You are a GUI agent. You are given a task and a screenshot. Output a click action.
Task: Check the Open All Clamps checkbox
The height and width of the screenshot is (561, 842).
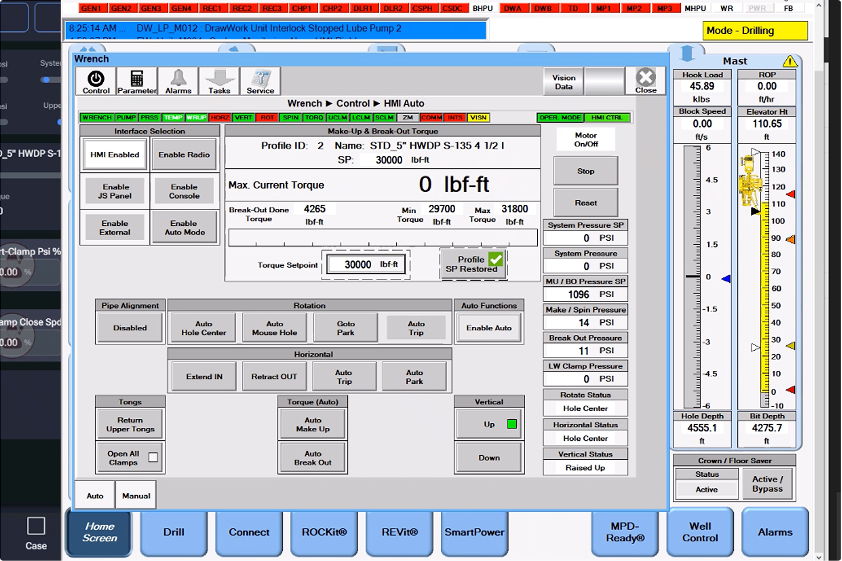[153, 457]
